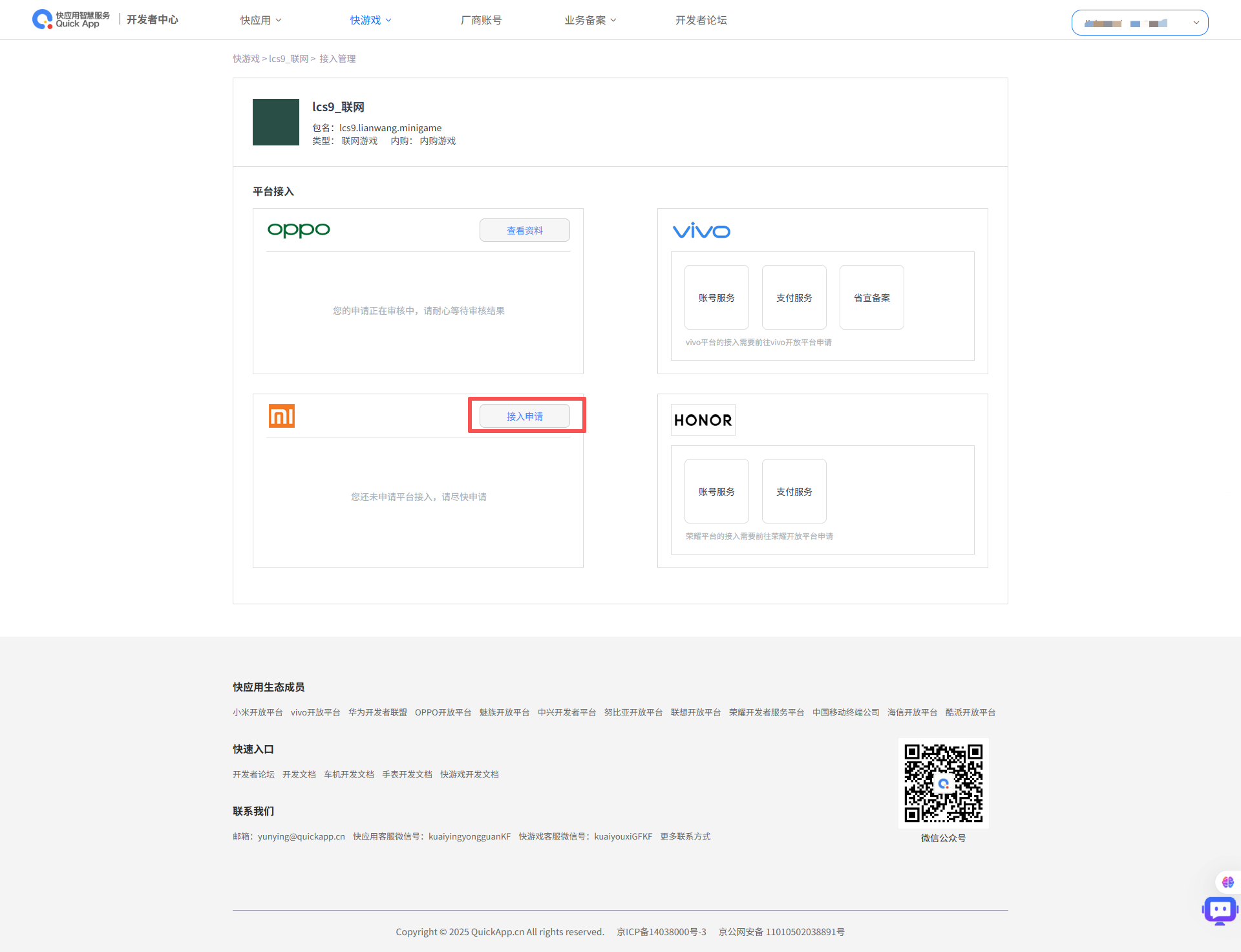1241x952 pixels.
Task: Click lcs9_联网 breadcrumb link
Action: click(288, 59)
